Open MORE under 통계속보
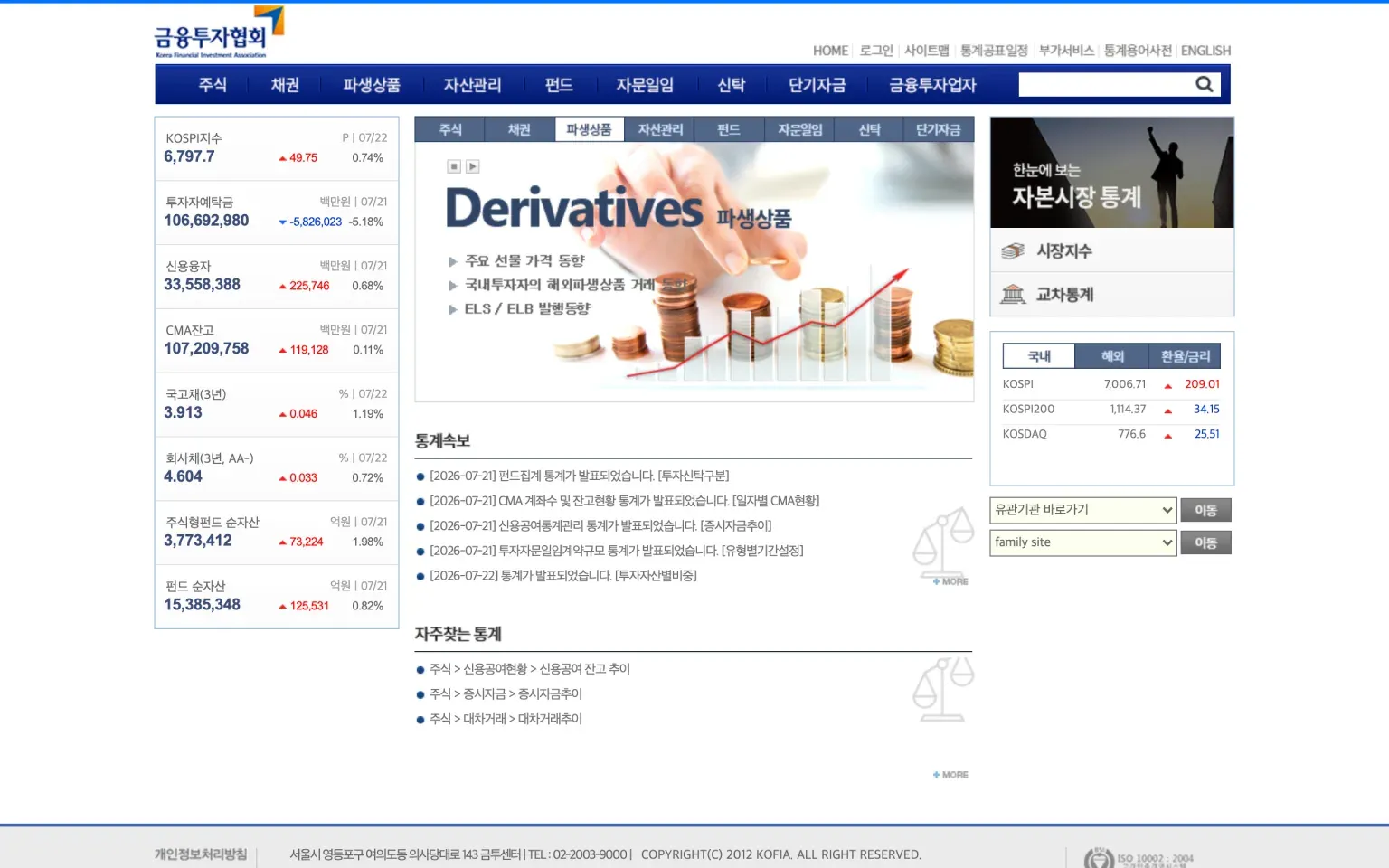This screenshot has width=1389, height=868. point(950,581)
